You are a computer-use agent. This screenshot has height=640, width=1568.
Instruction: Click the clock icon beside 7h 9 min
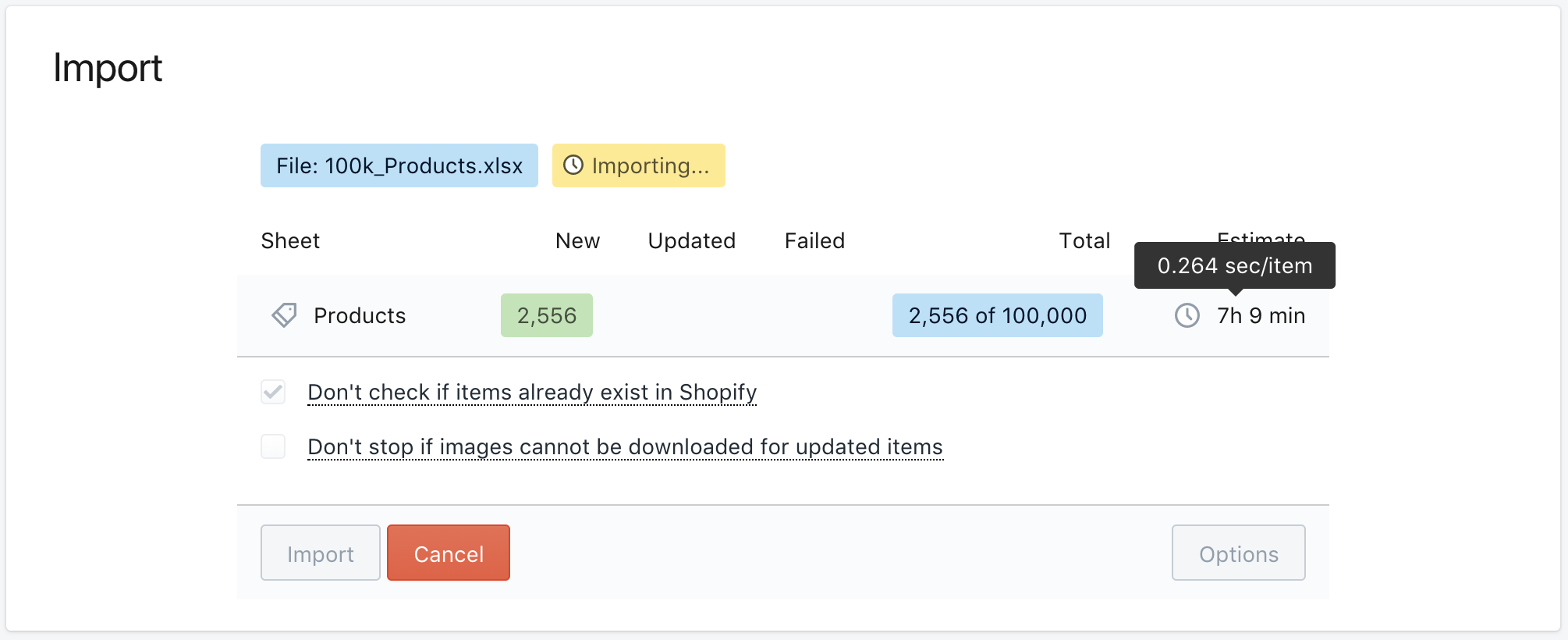pos(1187,315)
